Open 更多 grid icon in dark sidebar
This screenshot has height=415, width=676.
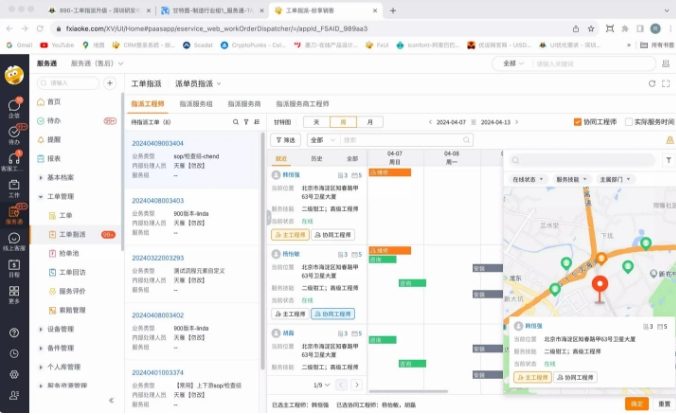click(14, 294)
